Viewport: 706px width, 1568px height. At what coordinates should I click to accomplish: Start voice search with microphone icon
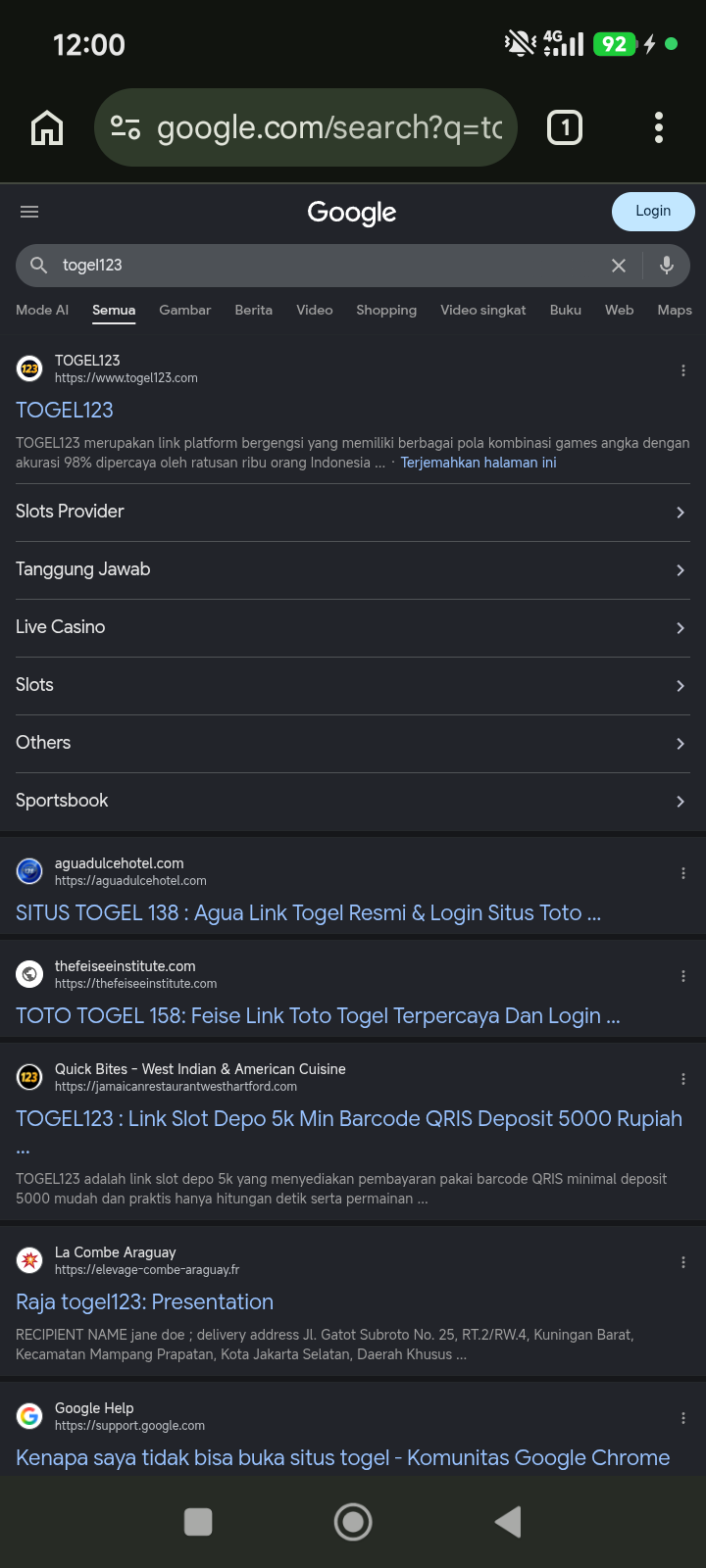point(667,266)
